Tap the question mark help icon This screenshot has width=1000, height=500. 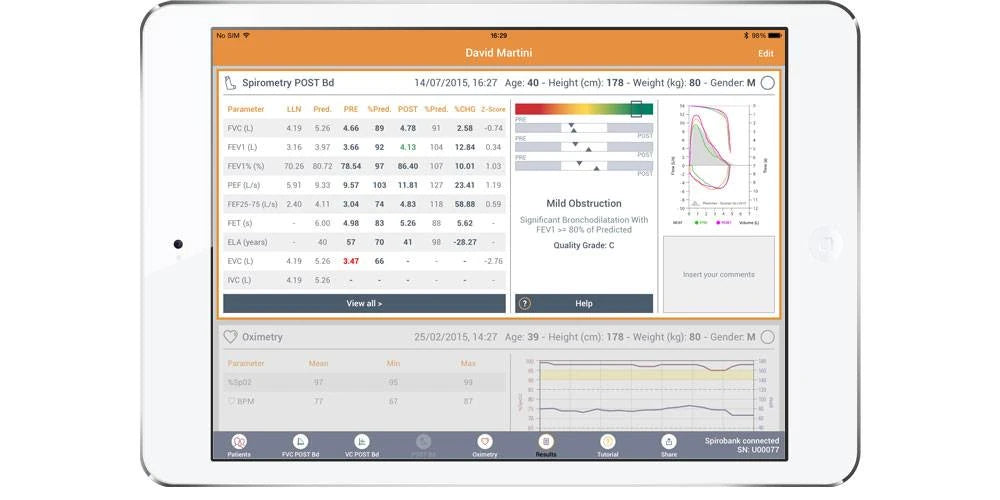pos(524,304)
